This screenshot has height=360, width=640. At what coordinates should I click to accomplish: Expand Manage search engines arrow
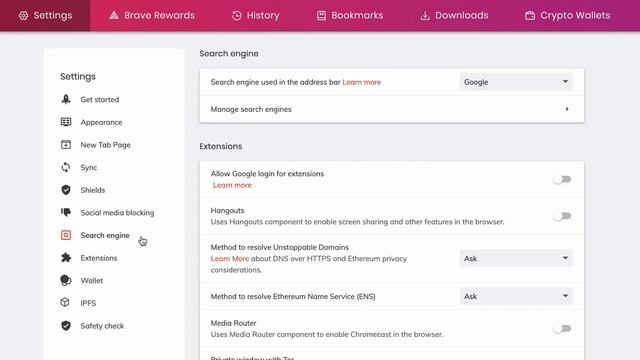(567, 109)
